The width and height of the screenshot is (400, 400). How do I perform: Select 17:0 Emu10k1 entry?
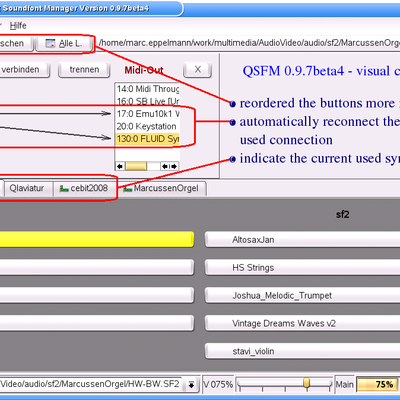147,114
